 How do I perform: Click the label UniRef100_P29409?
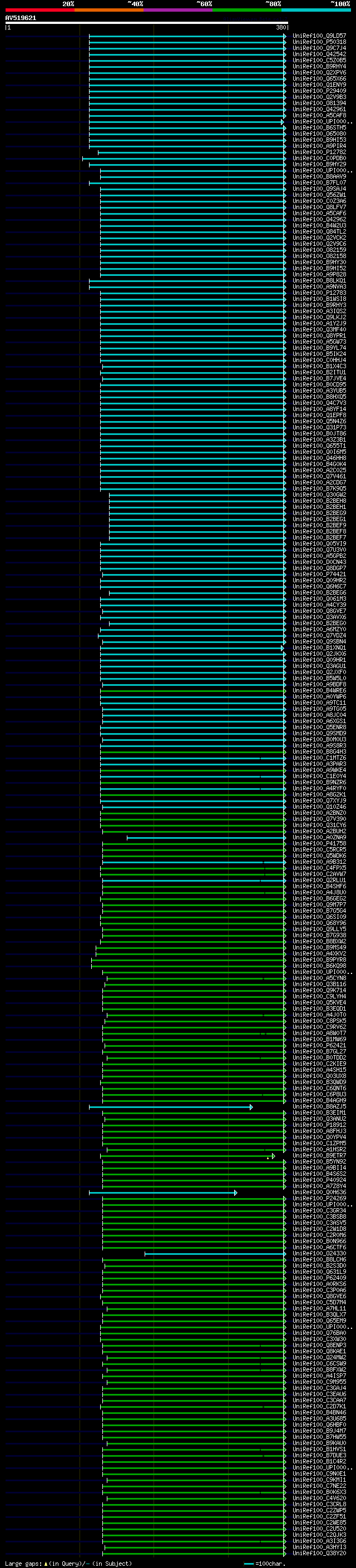(x=319, y=91)
